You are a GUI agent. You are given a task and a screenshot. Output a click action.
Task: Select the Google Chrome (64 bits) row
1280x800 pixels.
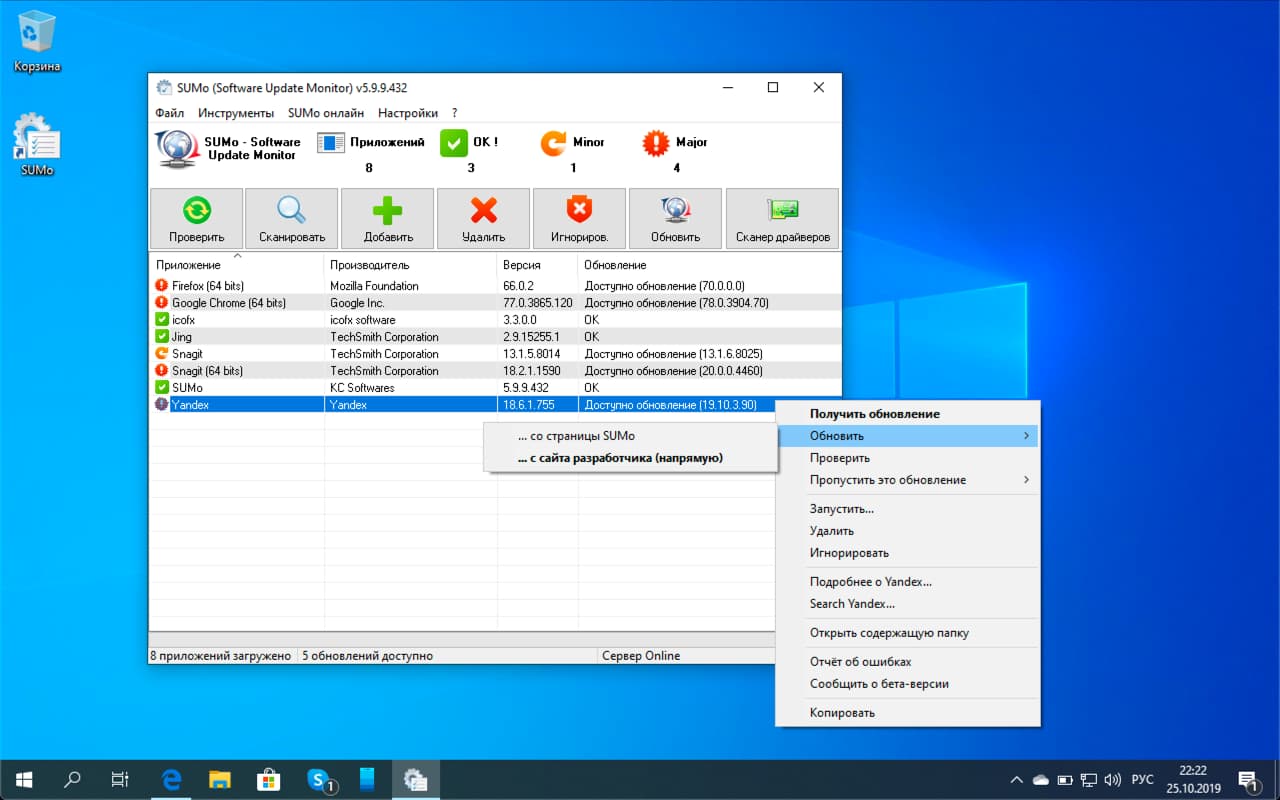coord(229,303)
